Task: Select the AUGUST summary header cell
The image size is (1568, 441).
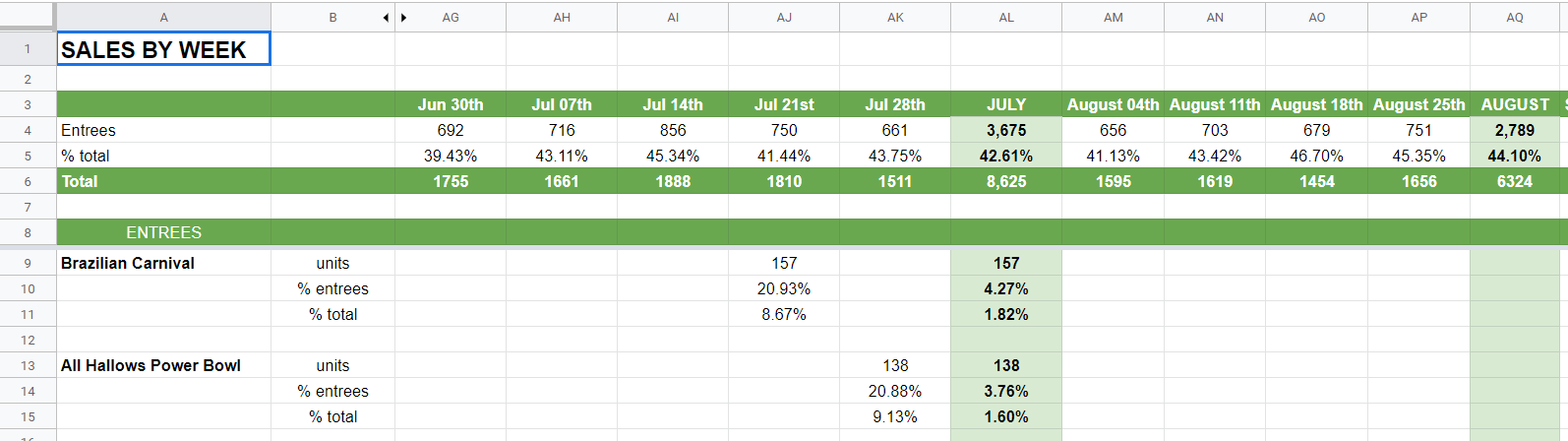Action: click(x=1515, y=104)
